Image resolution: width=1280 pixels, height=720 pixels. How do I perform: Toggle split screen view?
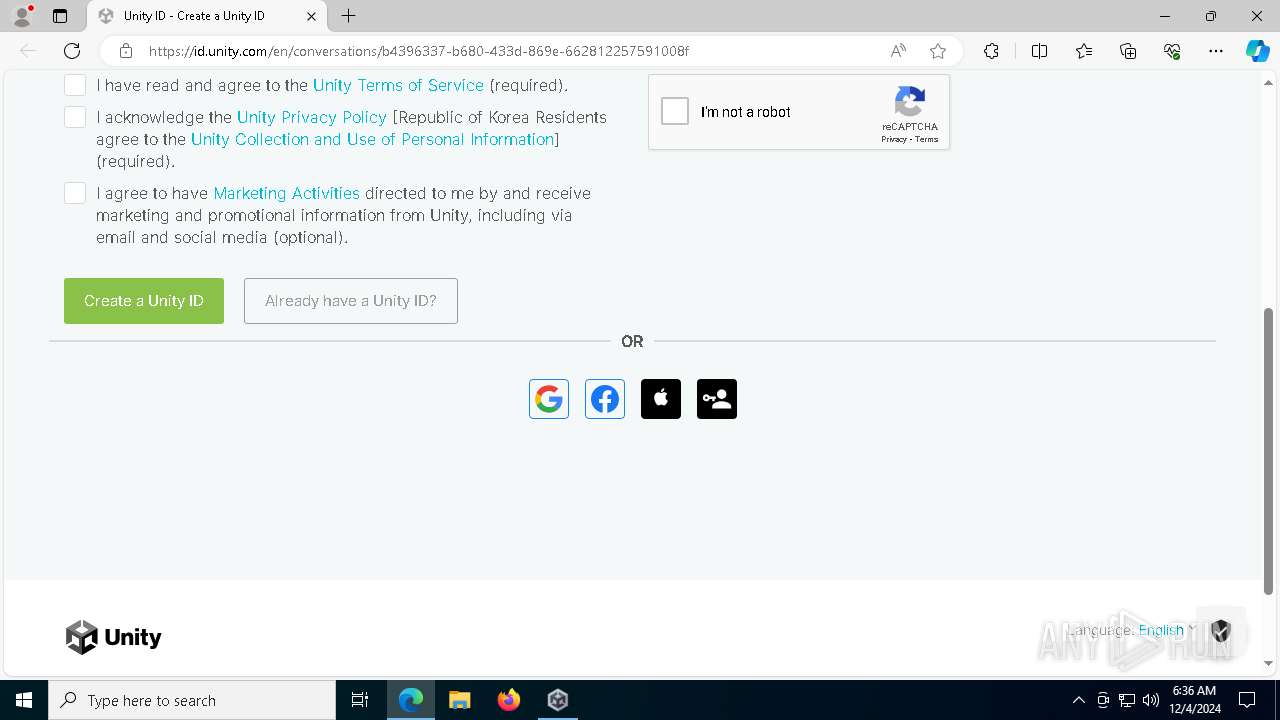click(1039, 51)
